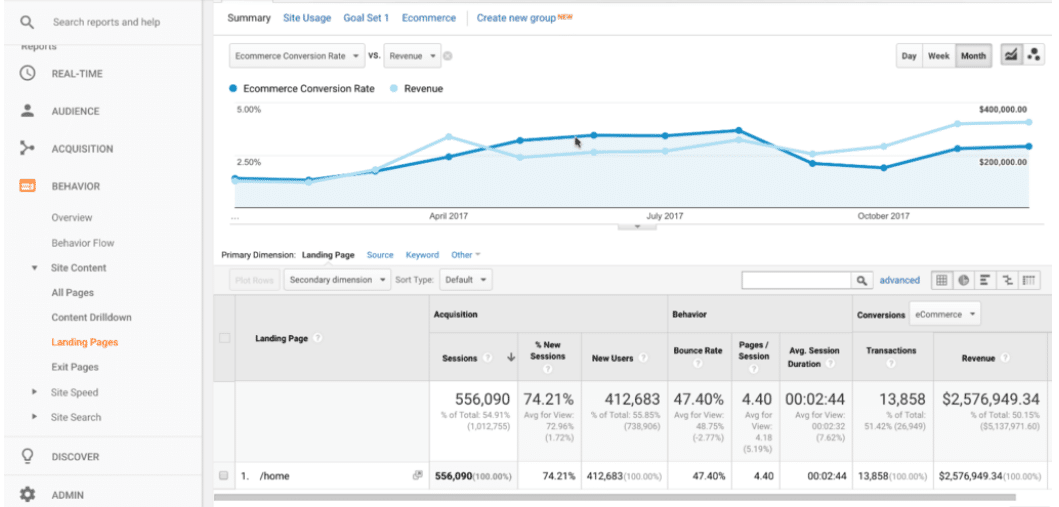Check the /home row checkbox
The width and height of the screenshot is (1059, 507).
224,476
